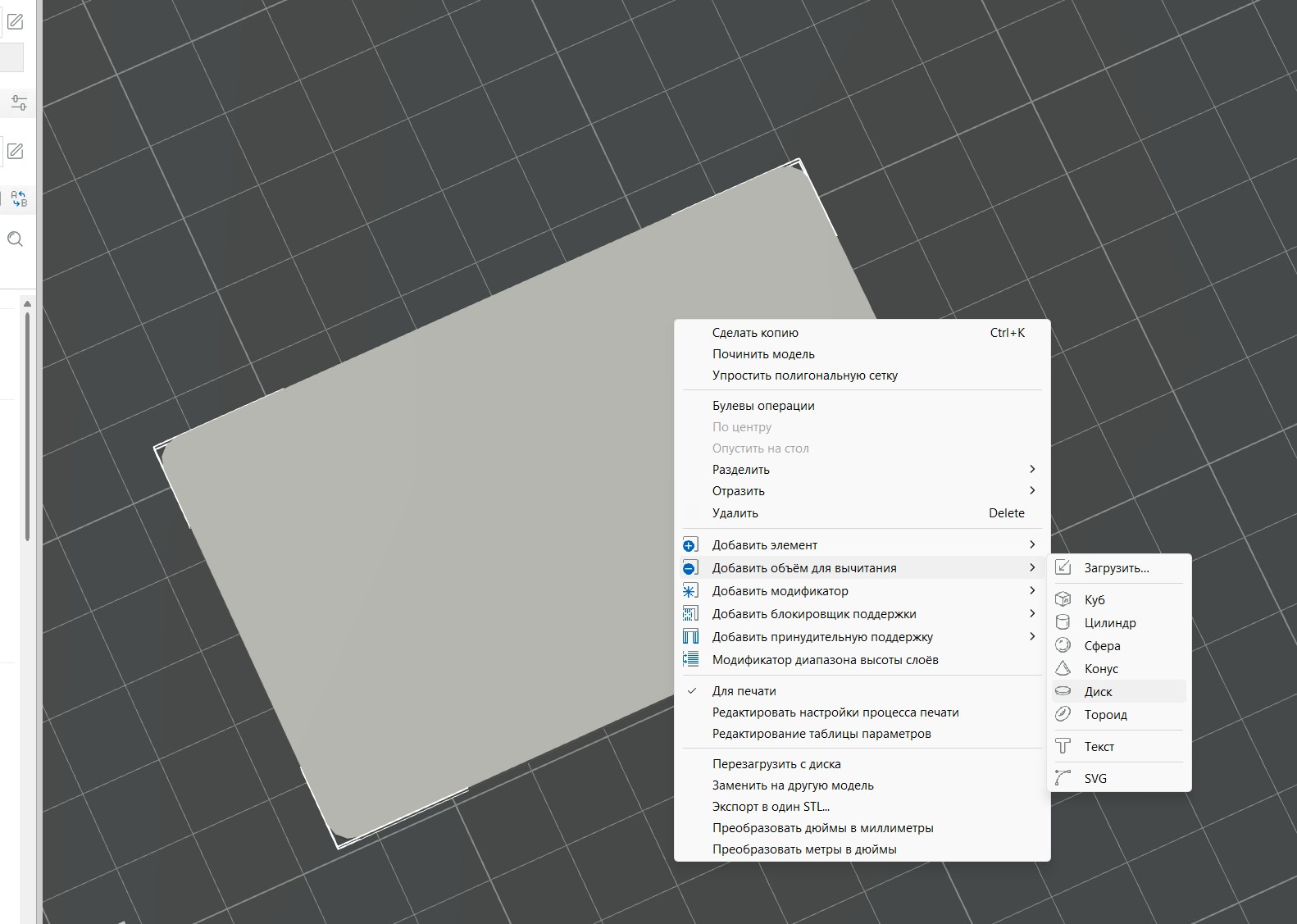Select the Cube (Куб) shape icon
Viewport: 1297px width, 924px height.
point(1063,599)
